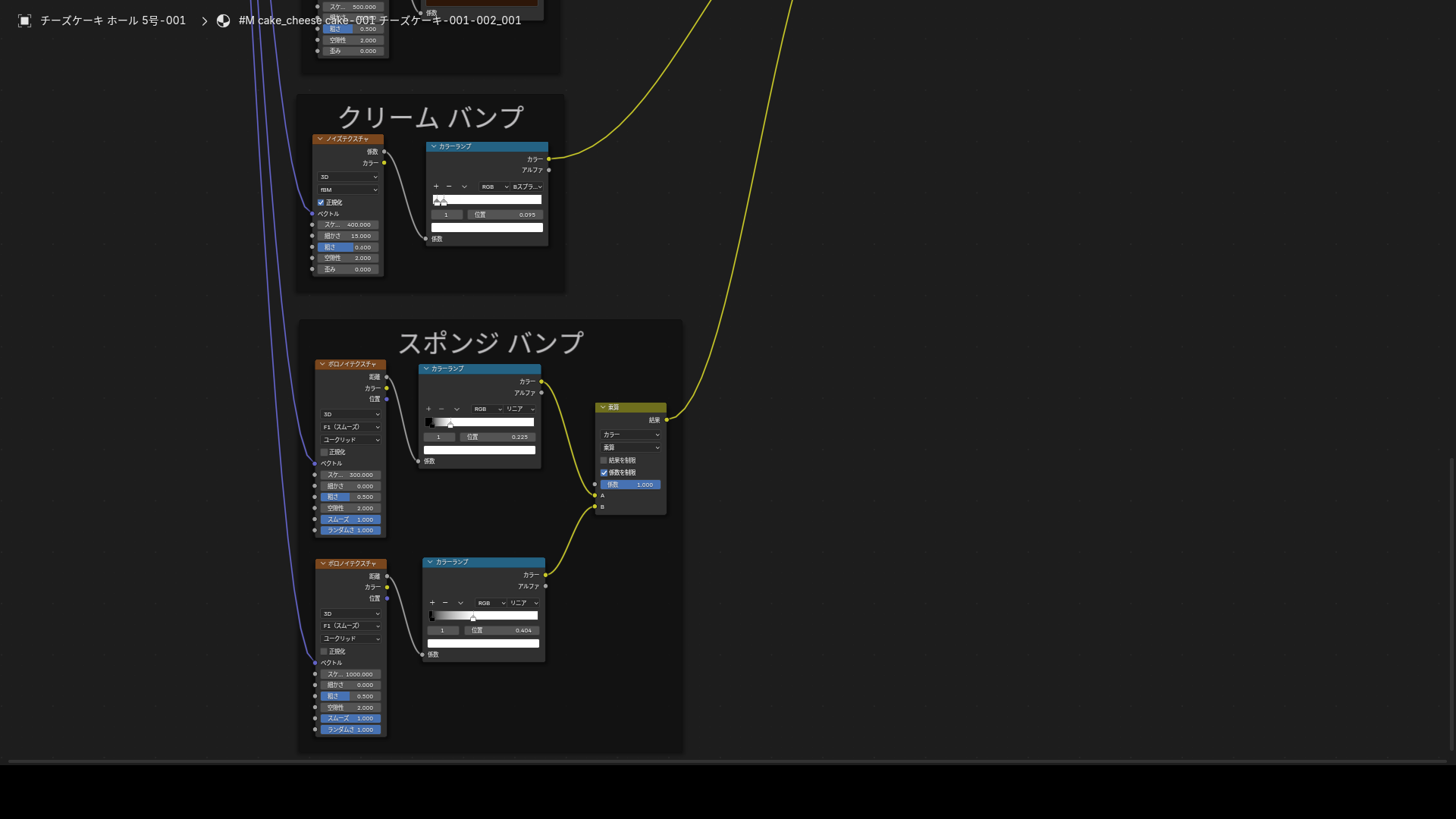Uncheck 正規化 in the noise texture node
This screenshot has height=819, width=1456.
pos(321,202)
